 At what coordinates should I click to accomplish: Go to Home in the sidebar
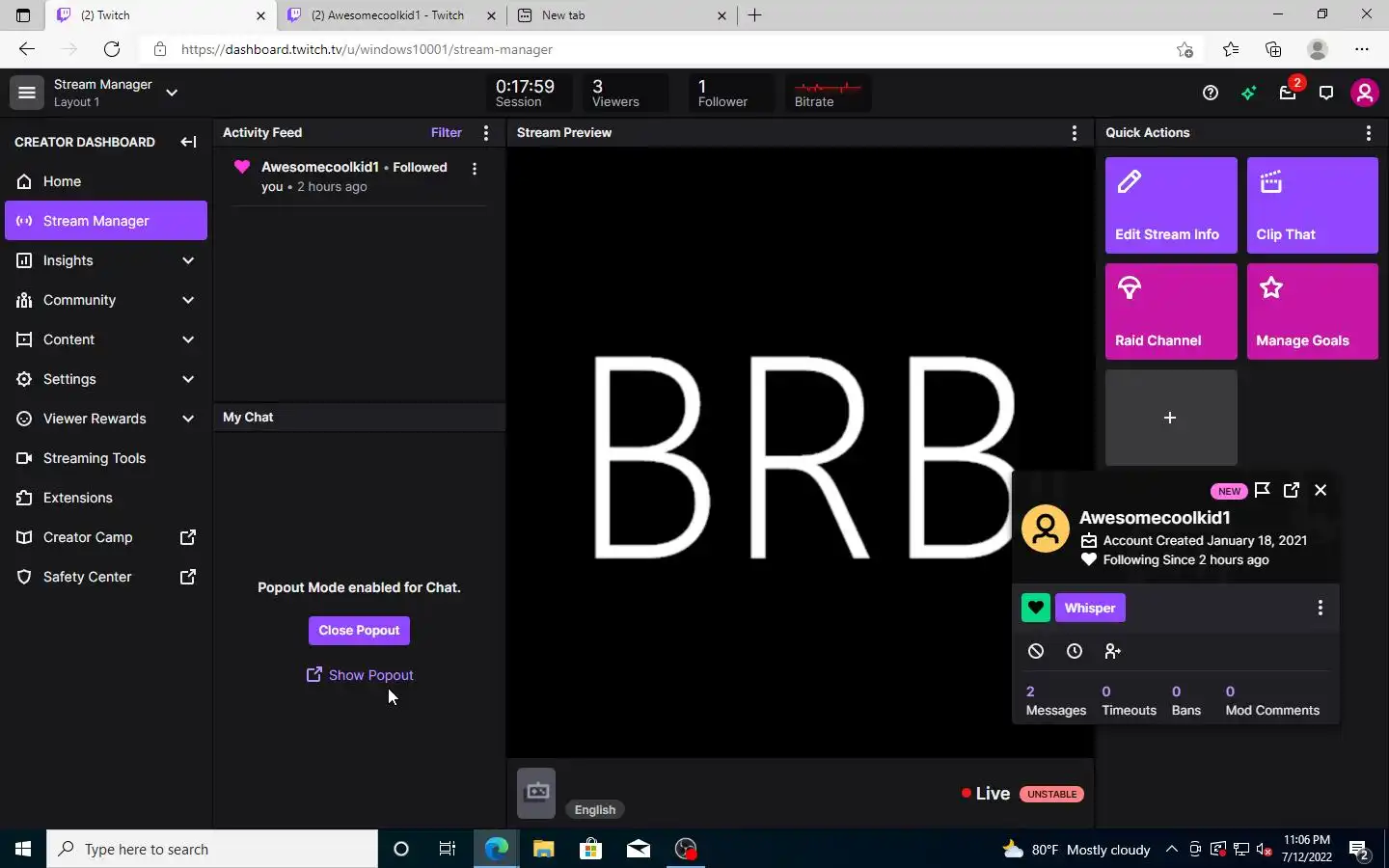pos(106,181)
